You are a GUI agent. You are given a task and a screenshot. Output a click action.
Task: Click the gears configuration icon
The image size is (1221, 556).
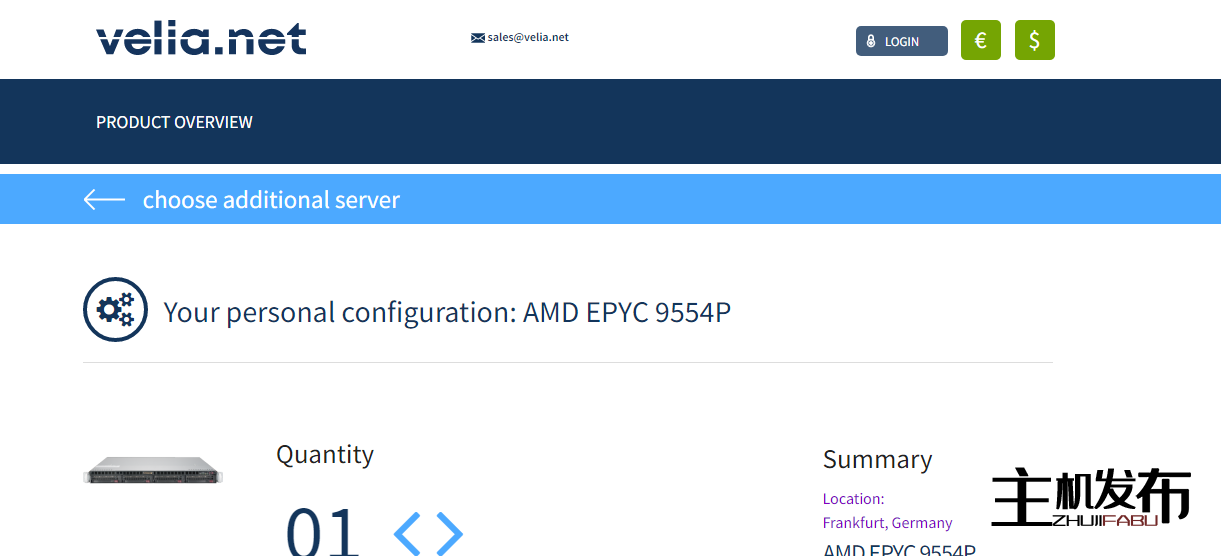115,310
